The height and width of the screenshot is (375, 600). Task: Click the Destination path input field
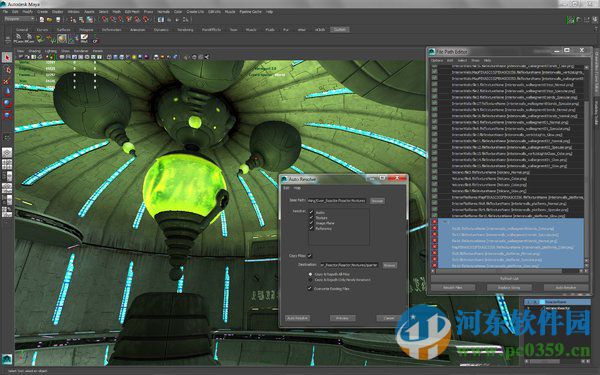(x=349, y=265)
